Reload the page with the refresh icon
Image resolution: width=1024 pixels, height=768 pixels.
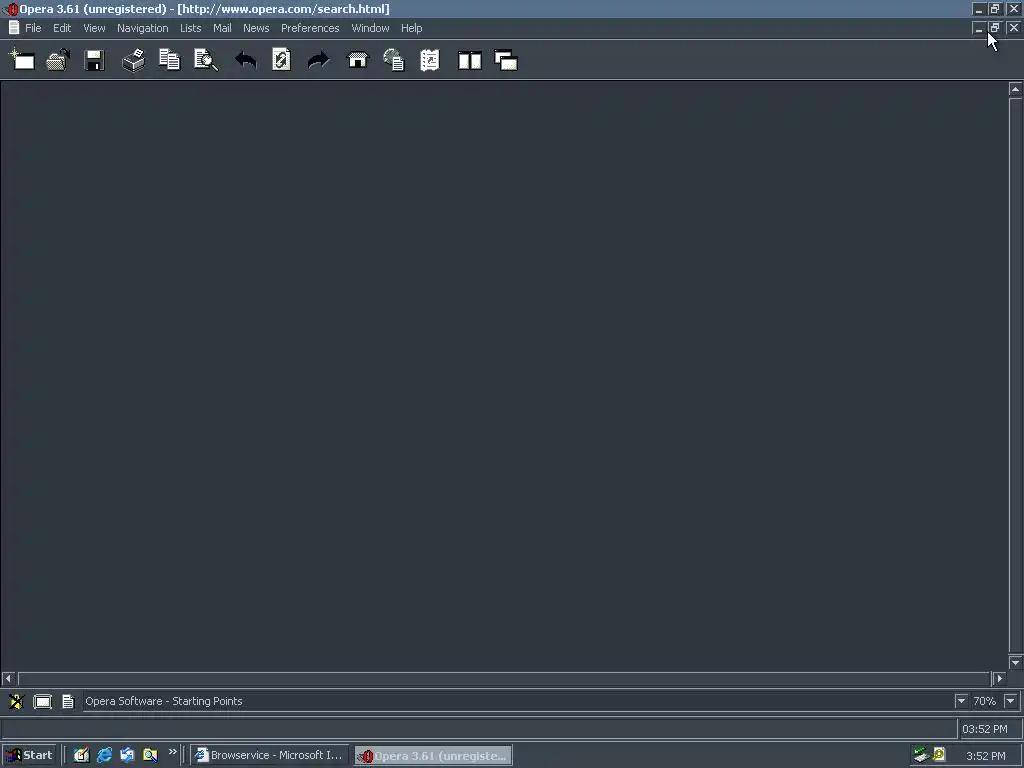281,59
